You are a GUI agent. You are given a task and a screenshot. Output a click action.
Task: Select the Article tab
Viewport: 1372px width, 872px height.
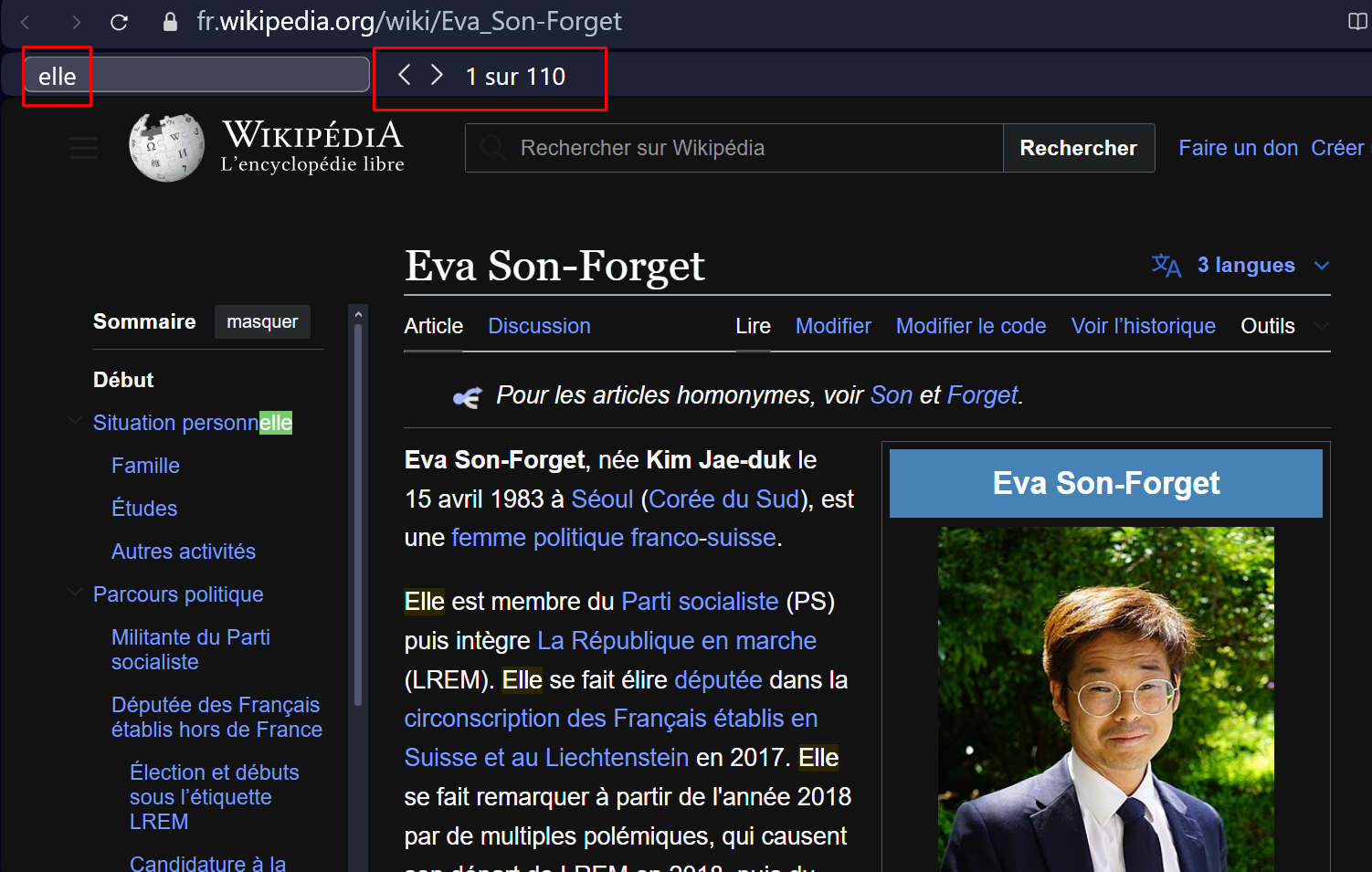[434, 326]
